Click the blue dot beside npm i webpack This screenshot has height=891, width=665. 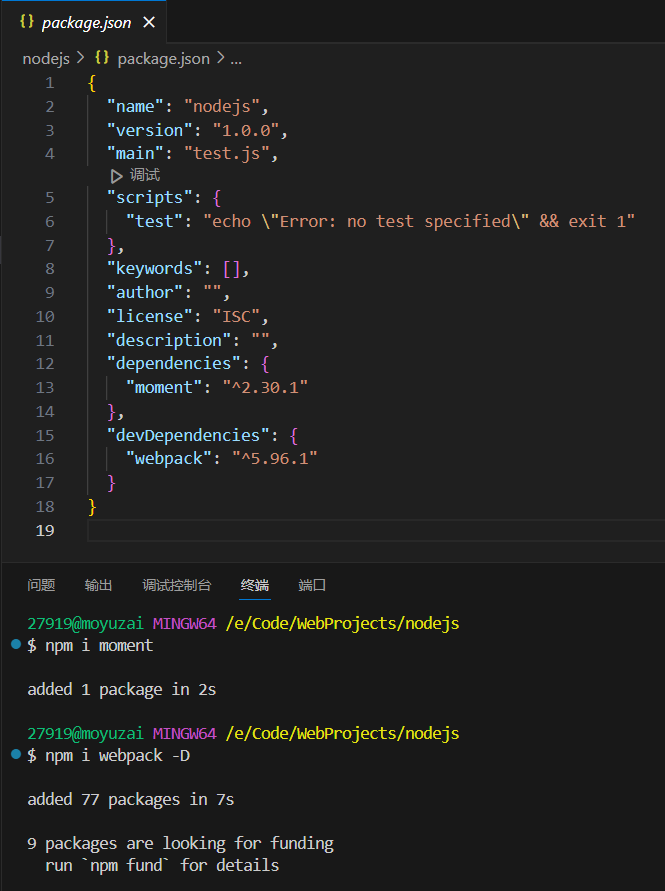tap(16, 755)
